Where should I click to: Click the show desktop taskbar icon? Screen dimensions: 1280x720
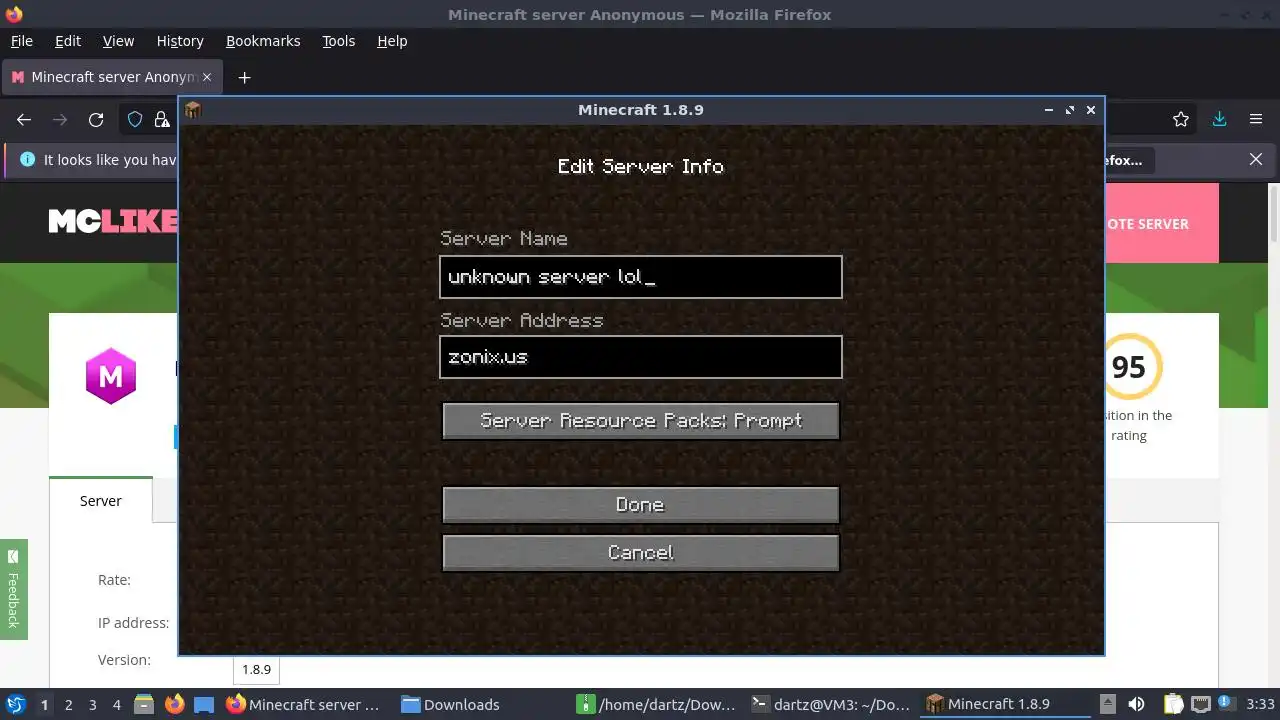coord(204,705)
